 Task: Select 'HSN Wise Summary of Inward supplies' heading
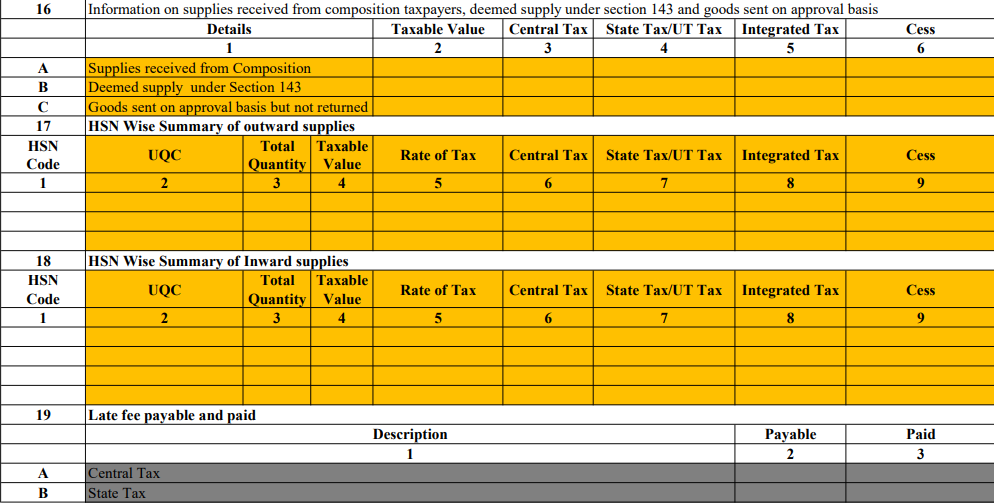[218, 261]
